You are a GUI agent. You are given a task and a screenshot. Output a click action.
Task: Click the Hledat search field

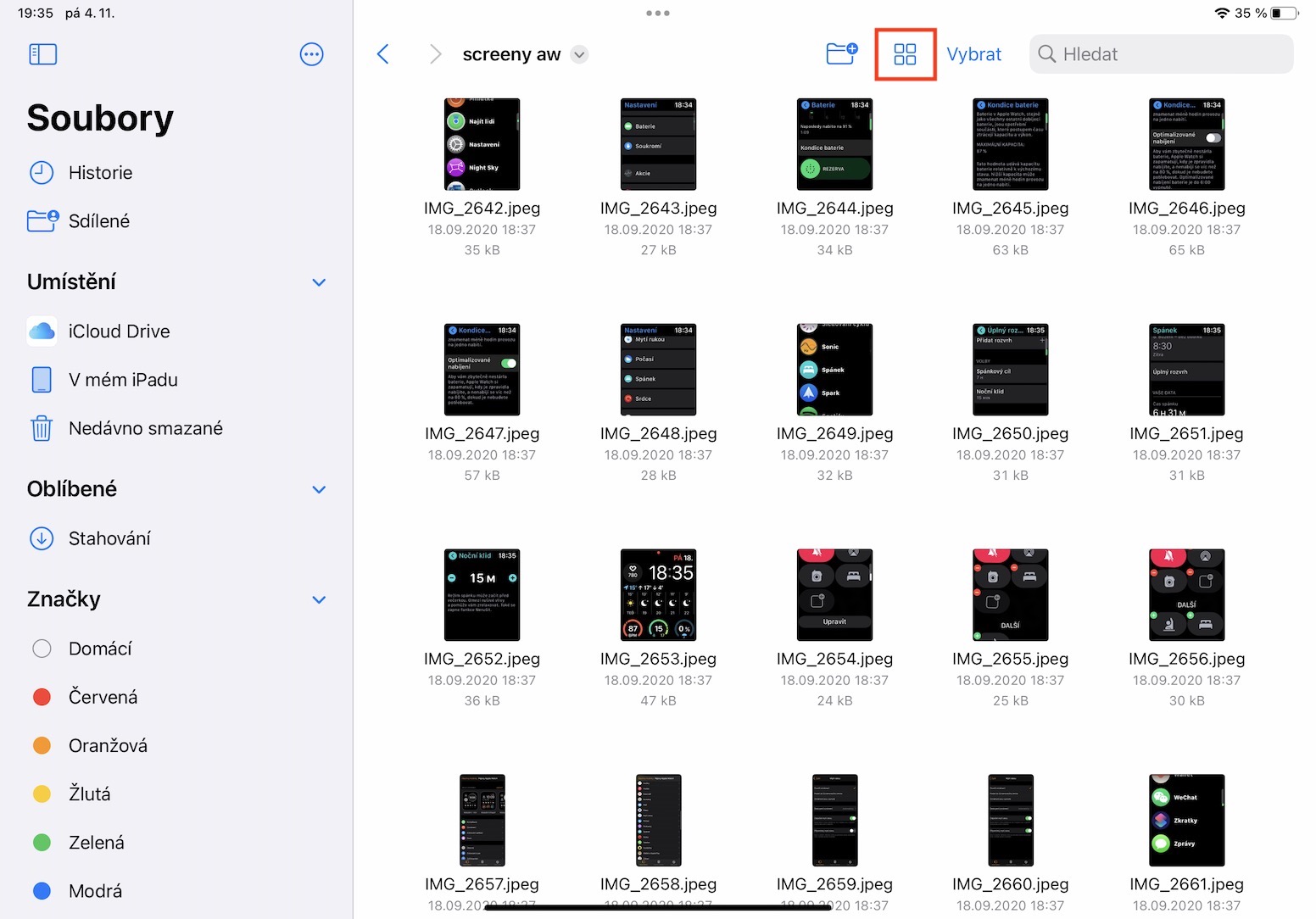point(1162,54)
